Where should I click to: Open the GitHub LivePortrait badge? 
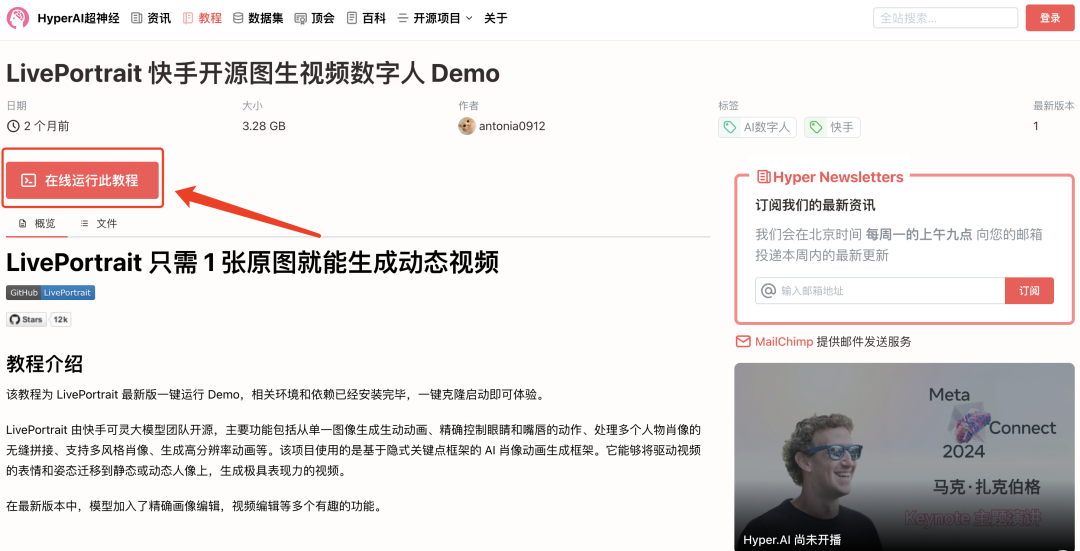click(x=50, y=293)
